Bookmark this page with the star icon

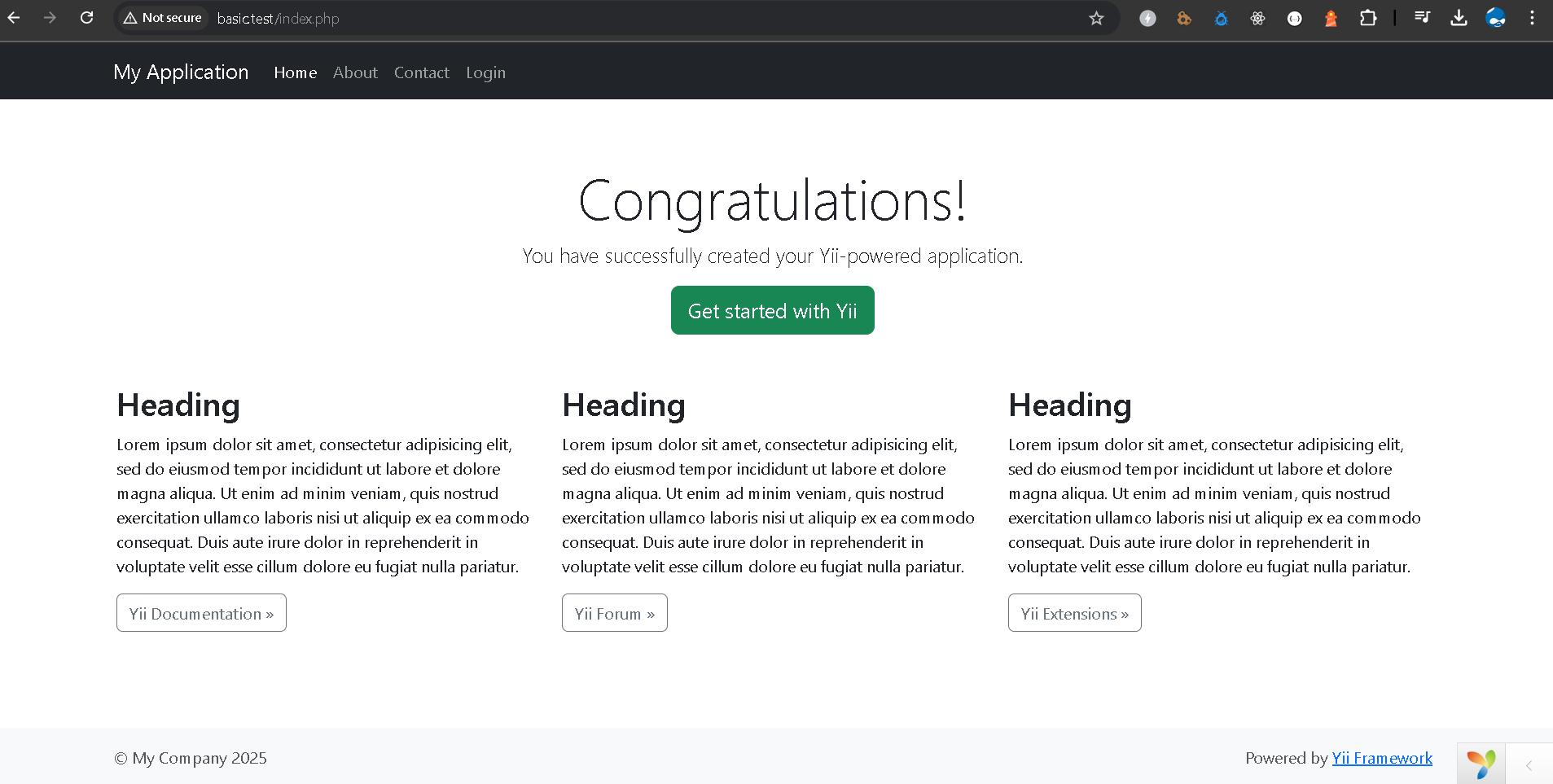1096,18
